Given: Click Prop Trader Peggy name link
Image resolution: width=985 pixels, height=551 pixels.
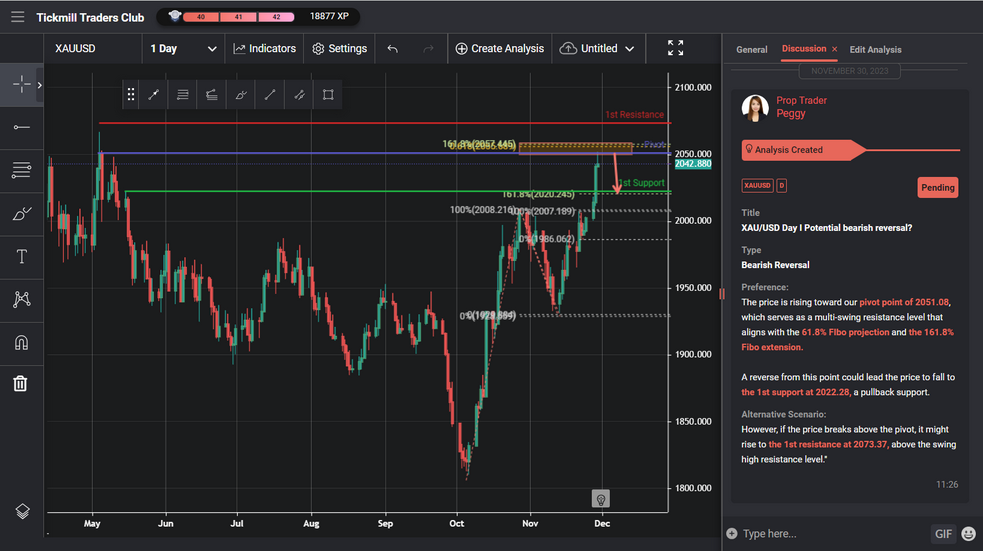Looking at the screenshot, I should tap(801, 107).
